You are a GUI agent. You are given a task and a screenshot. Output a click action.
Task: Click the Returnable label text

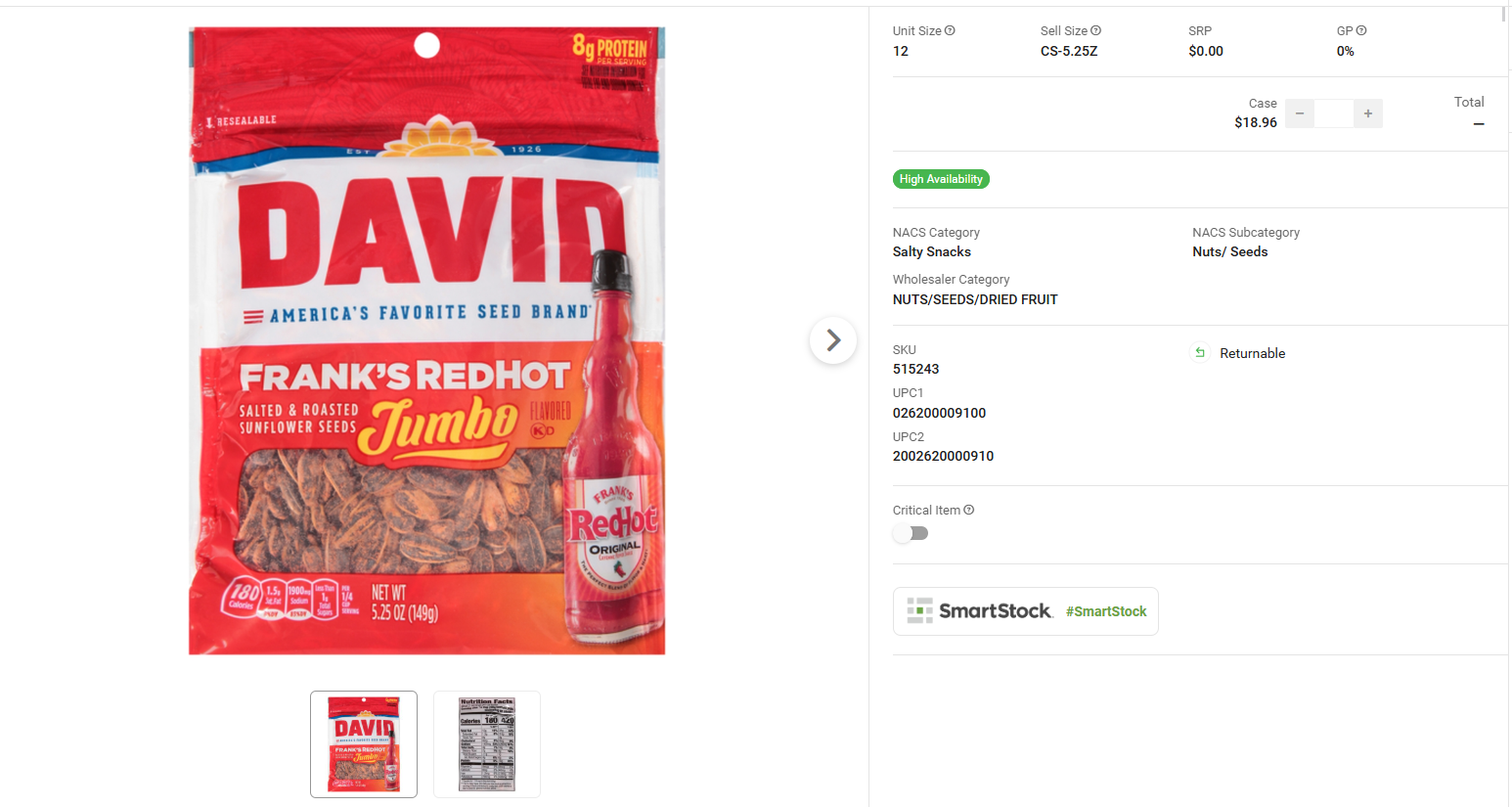click(x=1252, y=353)
